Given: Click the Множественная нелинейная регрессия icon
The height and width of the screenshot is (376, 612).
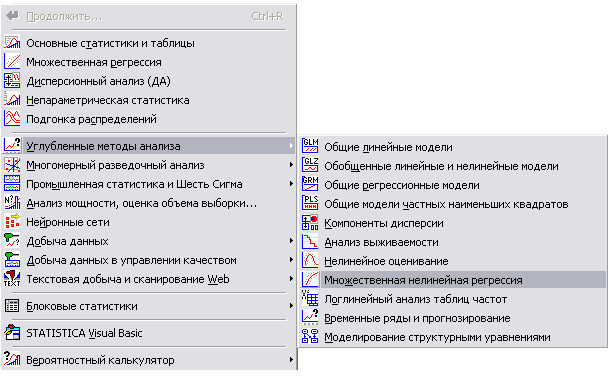Looking at the screenshot, I should point(310,280).
